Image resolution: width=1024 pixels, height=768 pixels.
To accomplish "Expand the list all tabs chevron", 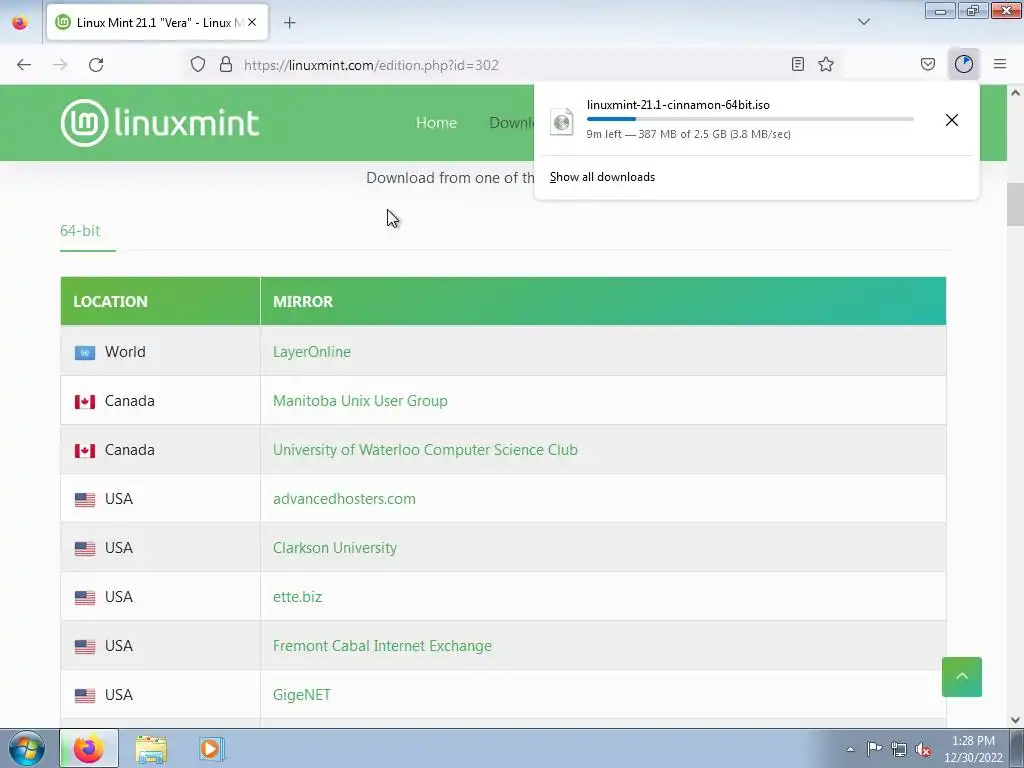I will [x=864, y=22].
